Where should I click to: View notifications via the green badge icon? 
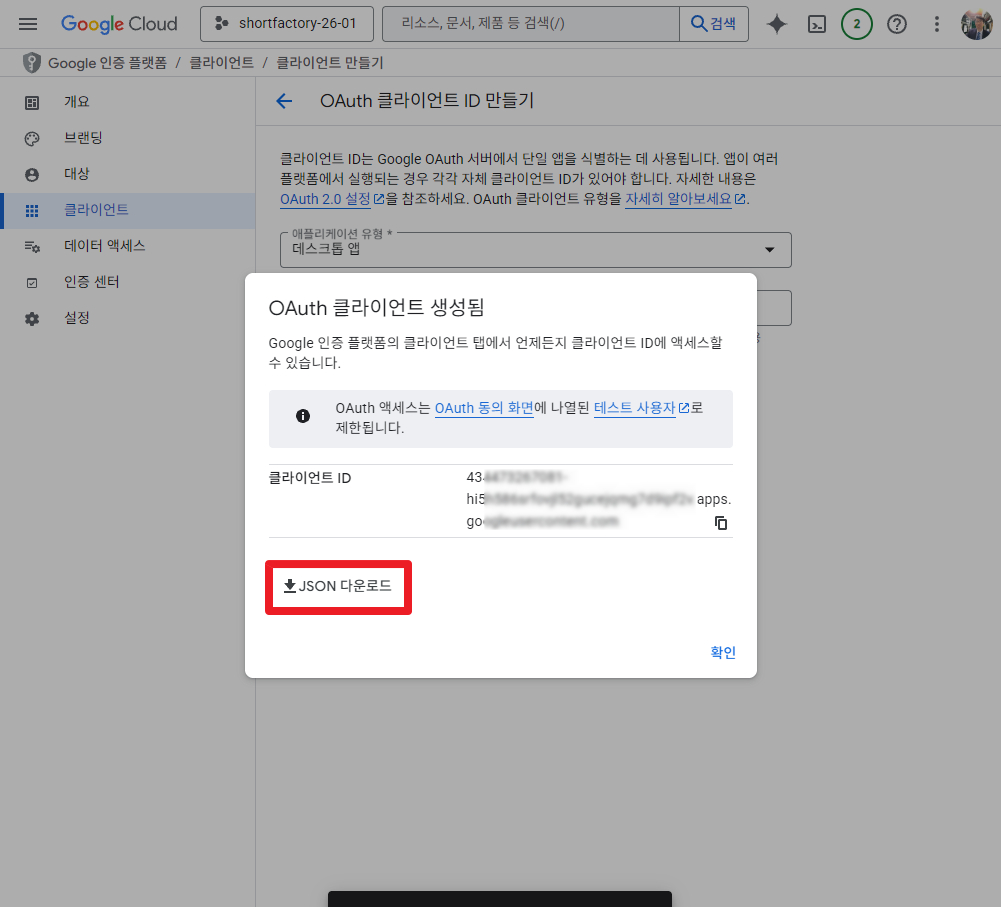(856, 24)
